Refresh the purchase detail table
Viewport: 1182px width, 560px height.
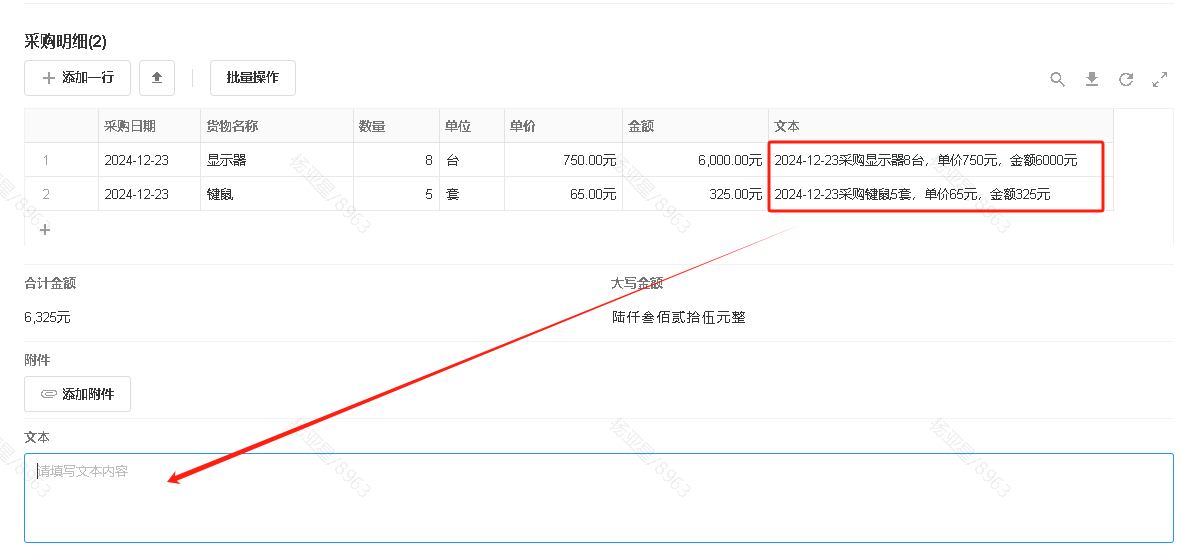point(1125,79)
